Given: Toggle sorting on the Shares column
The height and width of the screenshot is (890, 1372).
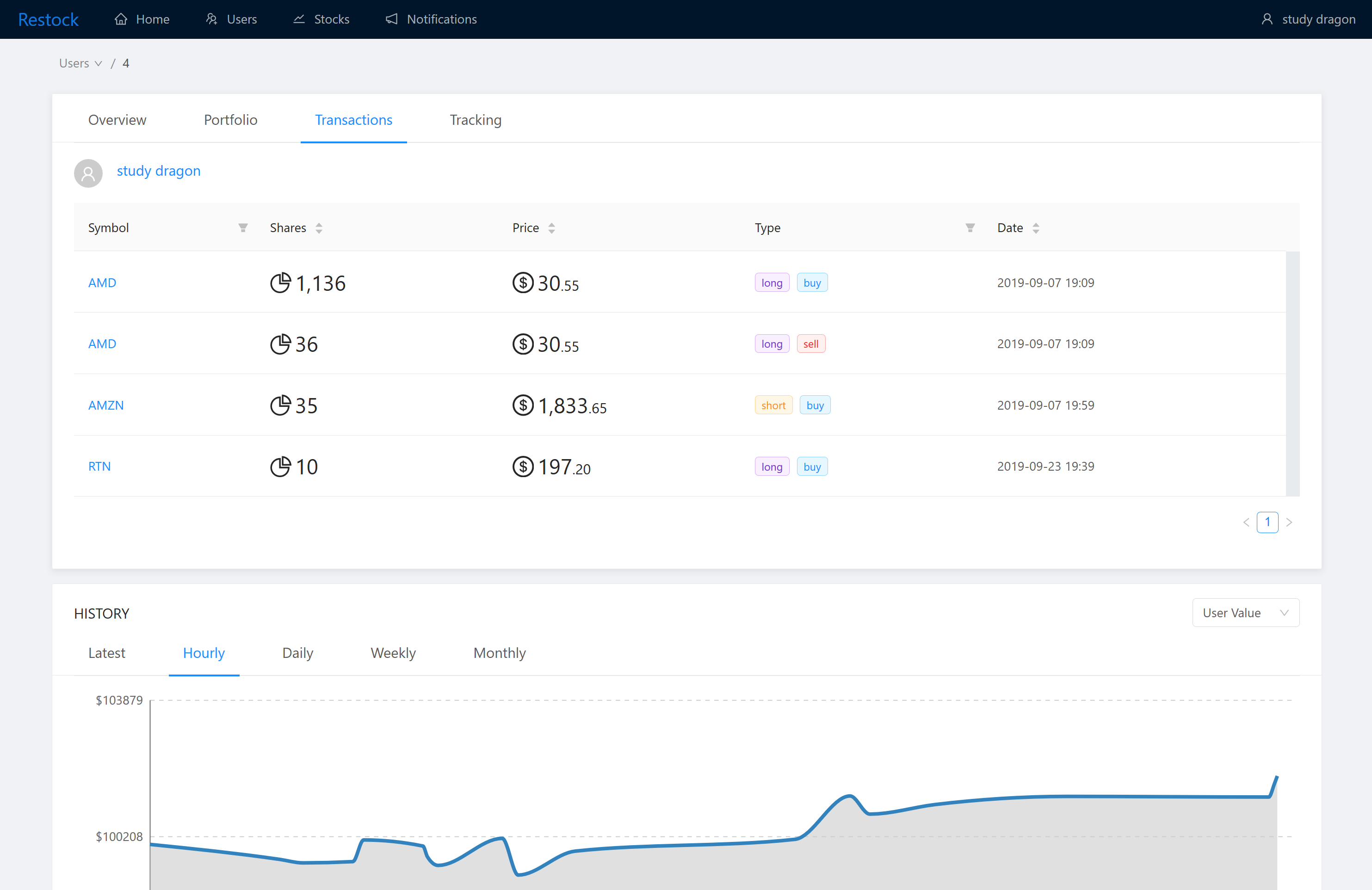Looking at the screenshot, I should point(318,227).
